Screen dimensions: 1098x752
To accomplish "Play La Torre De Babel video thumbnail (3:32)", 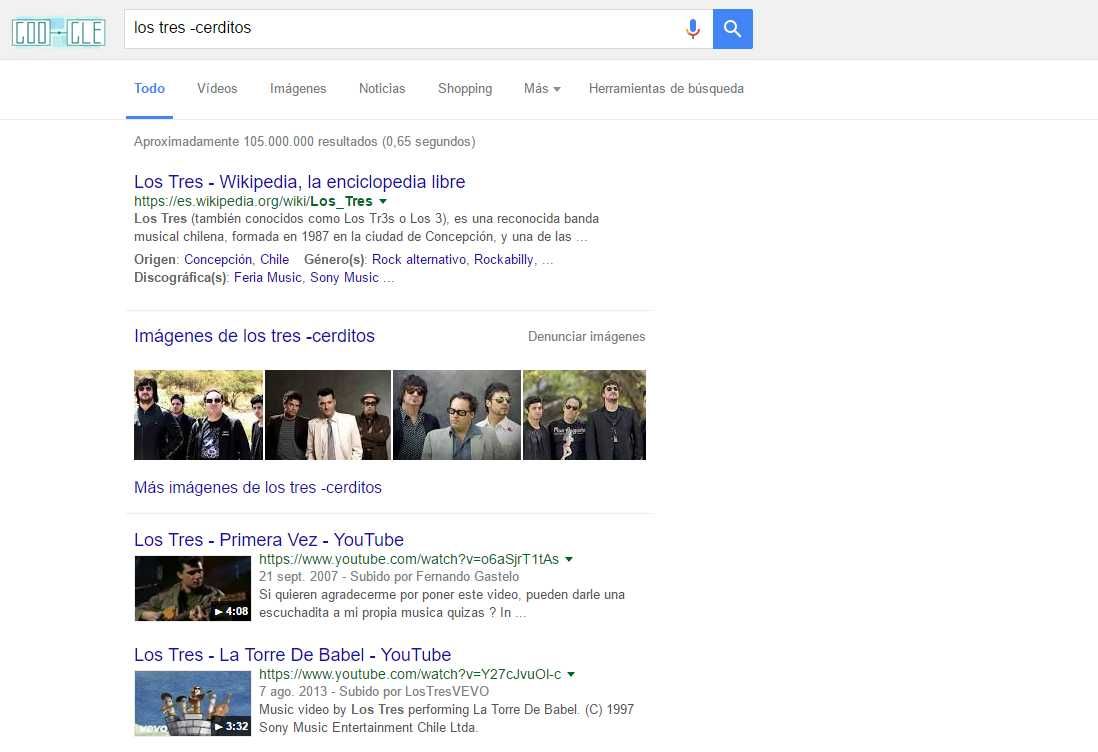I will pos(193,703).
